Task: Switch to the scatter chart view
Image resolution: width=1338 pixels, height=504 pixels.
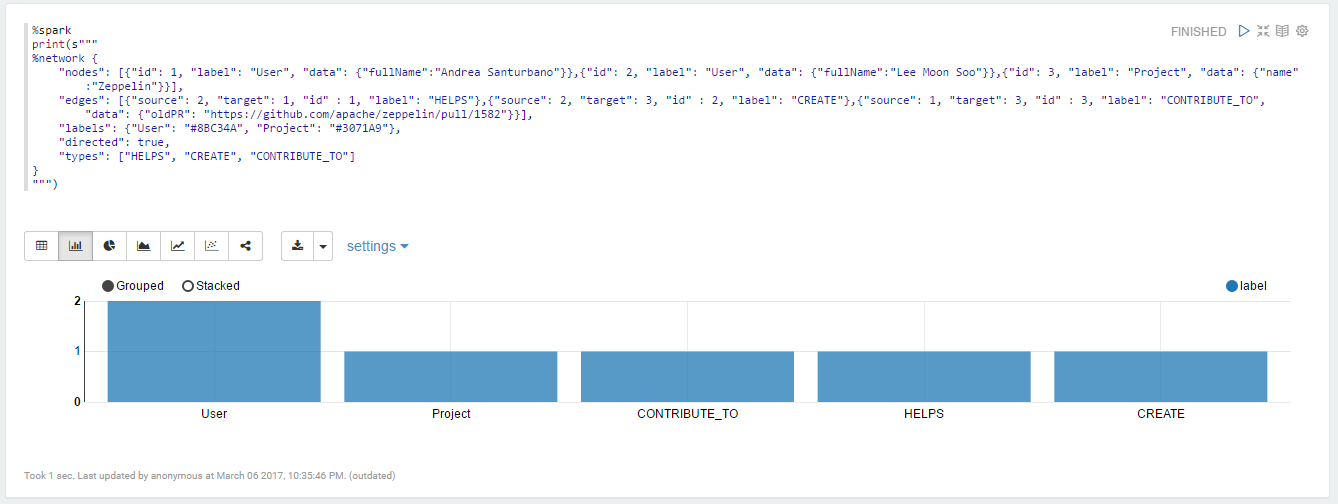Action: tap(212, 246)
